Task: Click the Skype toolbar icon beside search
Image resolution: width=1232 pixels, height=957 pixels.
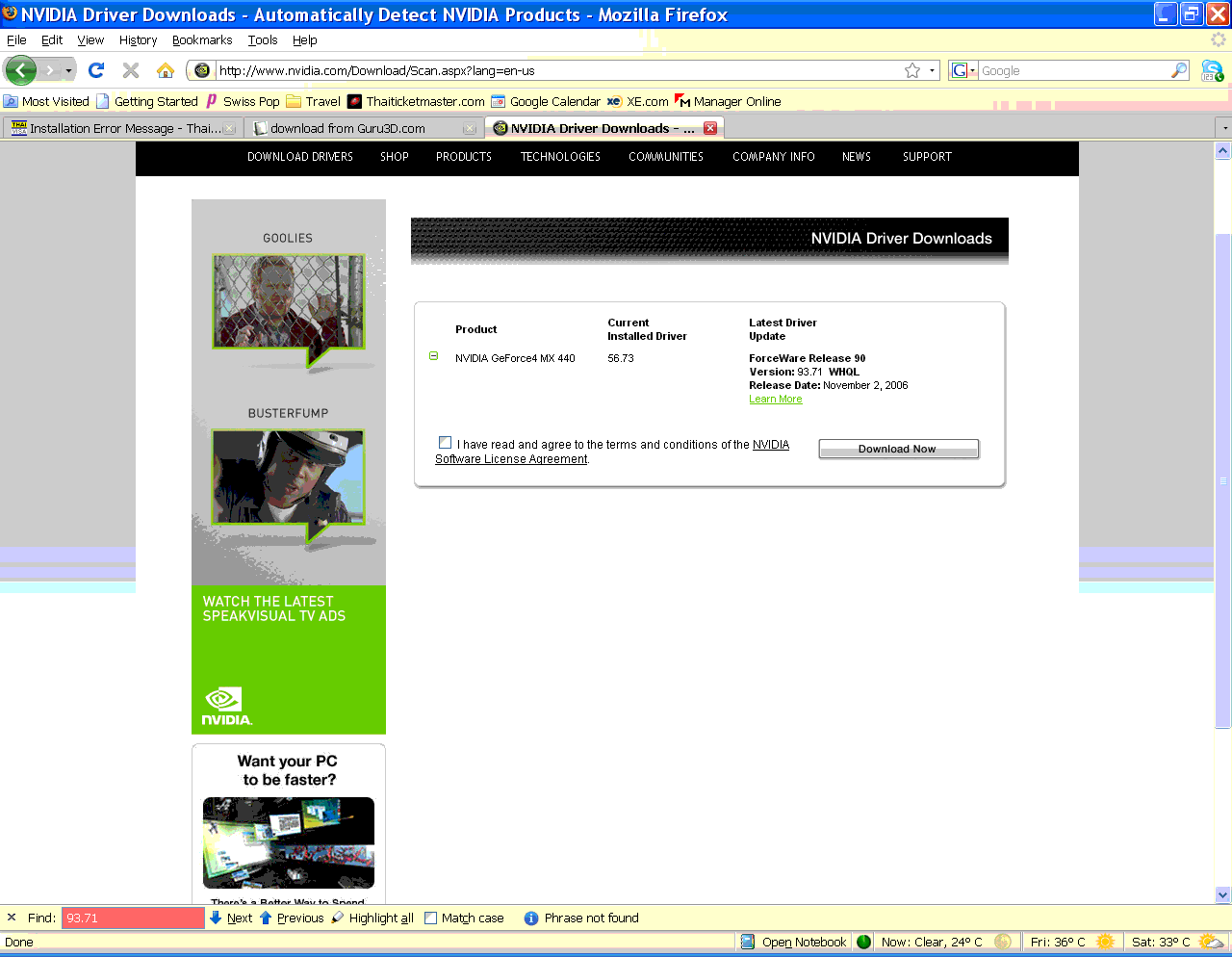Action: tap(1212, 70)
